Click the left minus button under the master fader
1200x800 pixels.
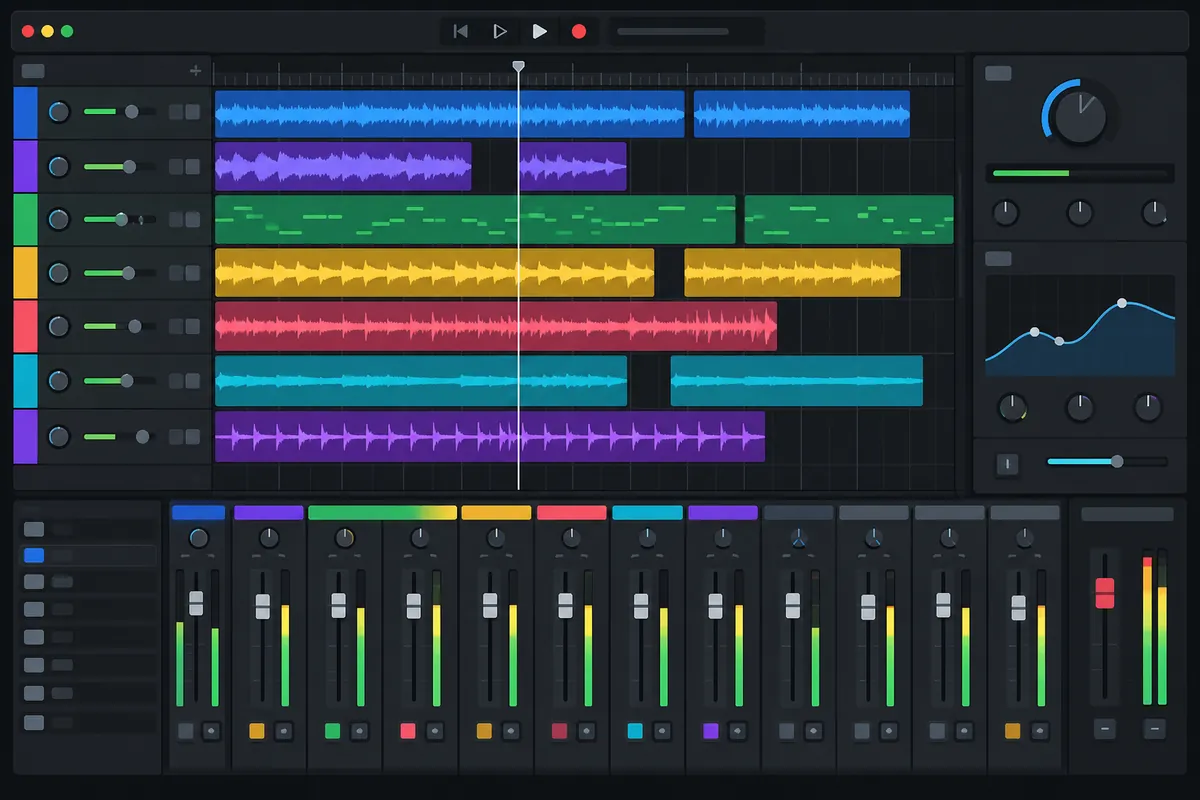click(x=1104, y=729)
